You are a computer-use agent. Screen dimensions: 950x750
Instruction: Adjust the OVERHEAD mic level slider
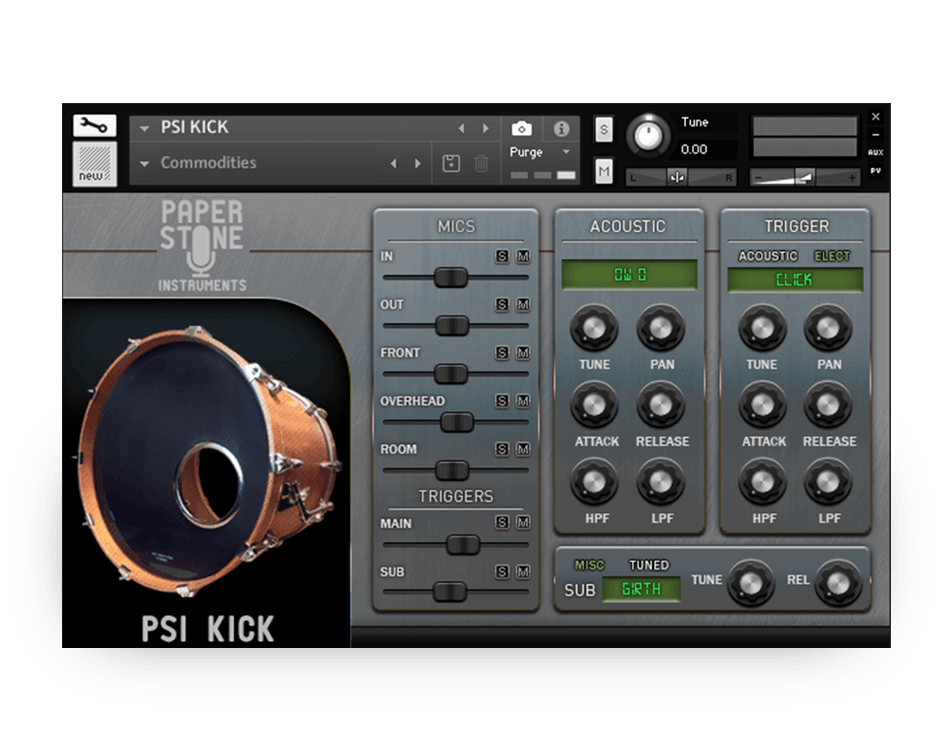pyautogui.click(x=457, y=422)
